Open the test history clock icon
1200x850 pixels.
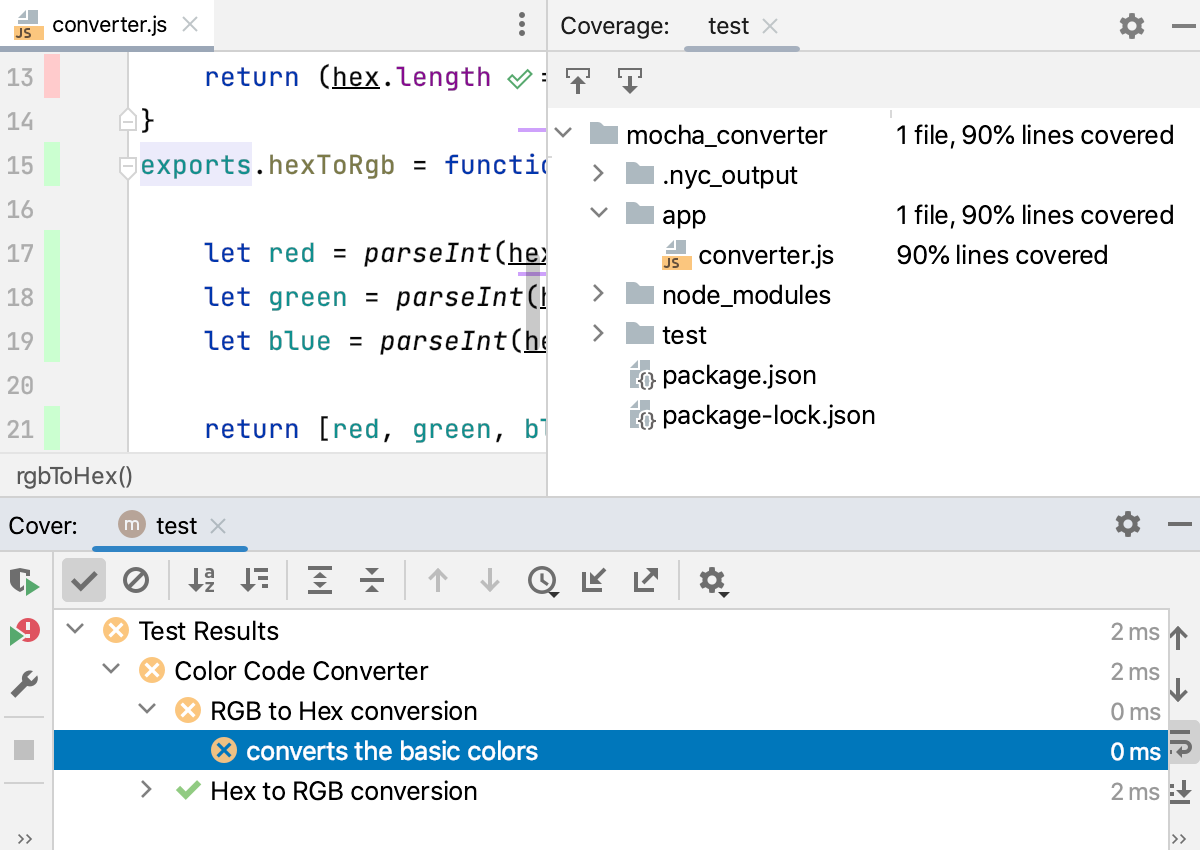[x=543, y=580]
